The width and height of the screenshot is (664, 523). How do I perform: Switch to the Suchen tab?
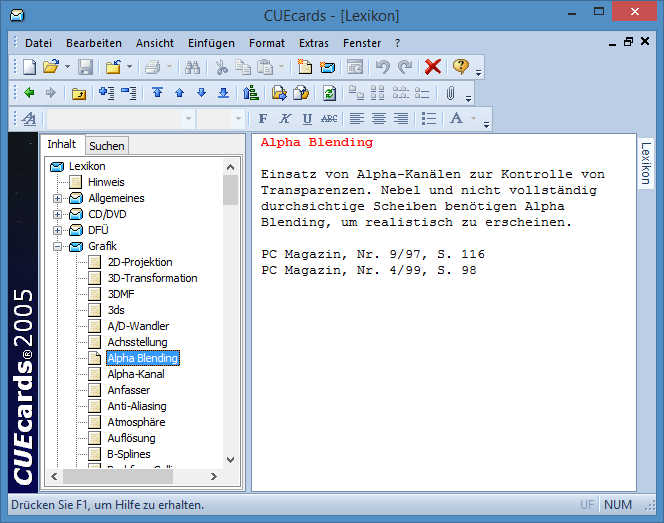click(x=107, y=146)
